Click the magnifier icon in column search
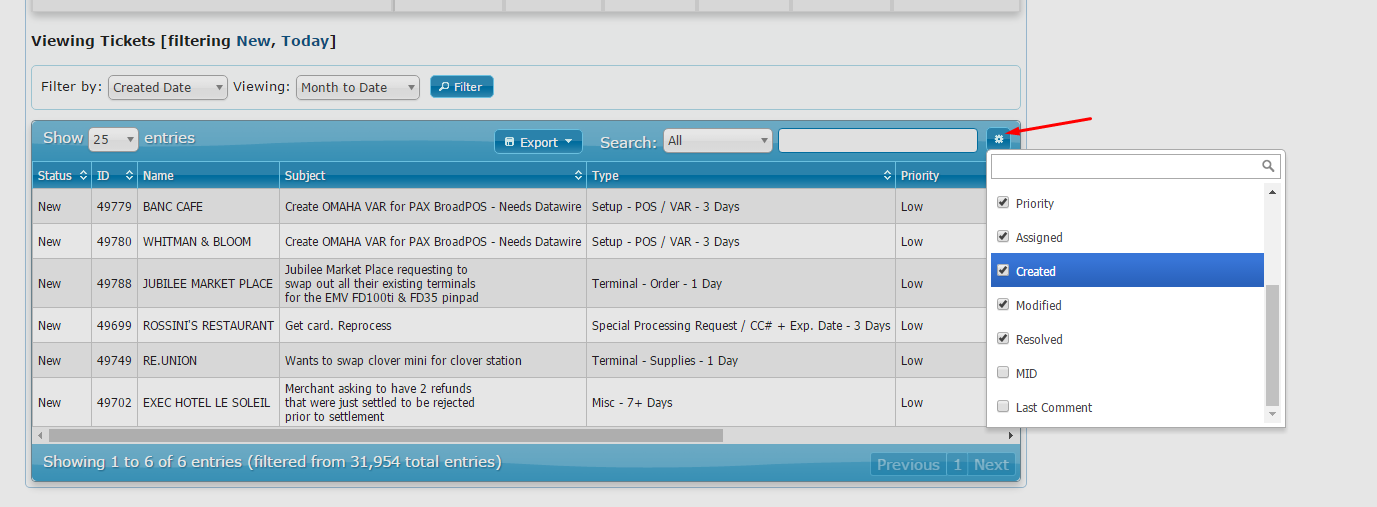The height and width of the screenshot is (507, 1377). (1268, 166)
